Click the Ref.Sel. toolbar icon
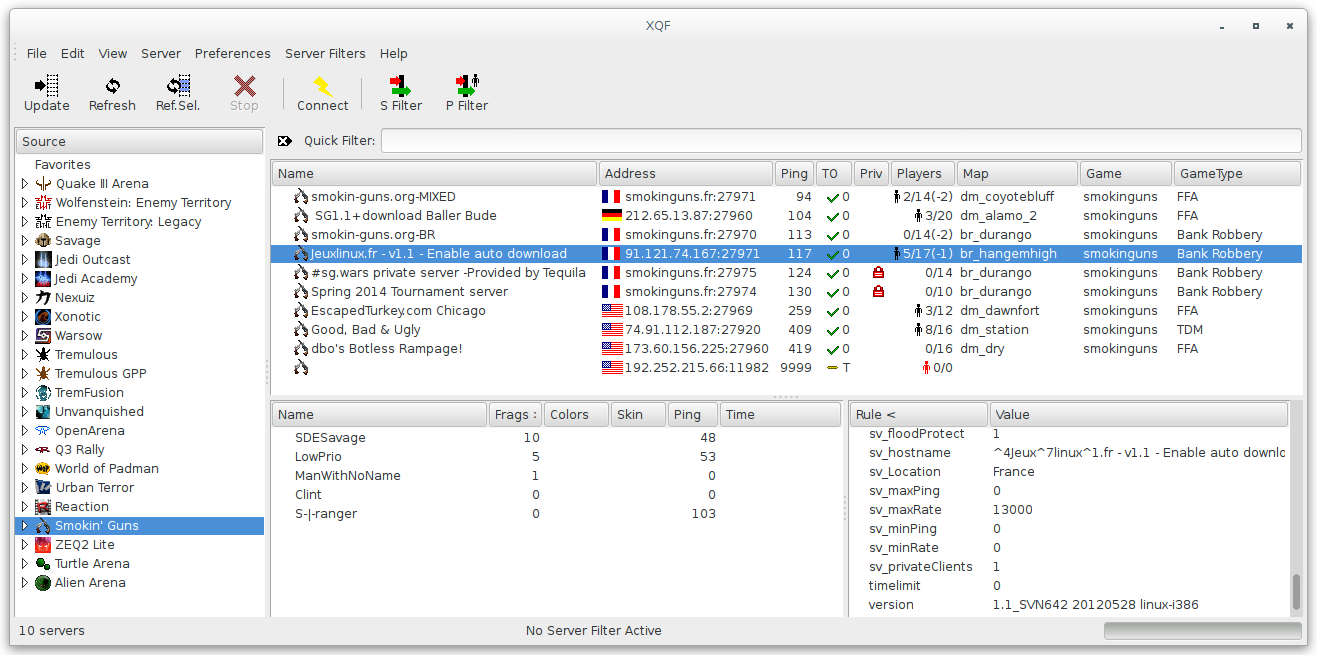The height and width of the screenshot is (655, 1317). pyautogui.click(x=178, y=85)
